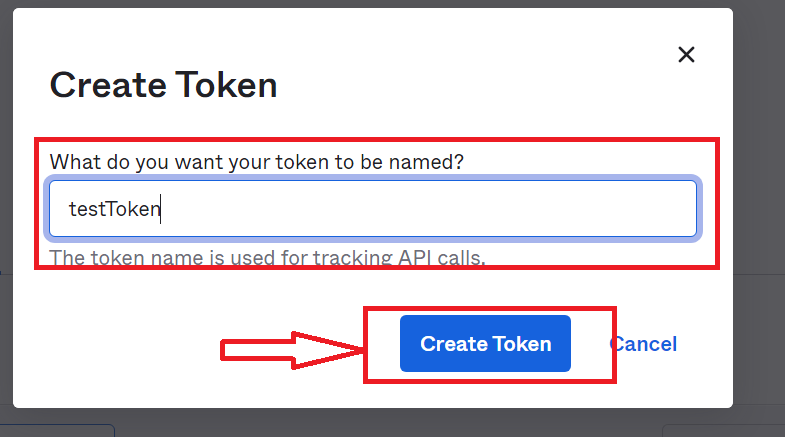Click the 'Create Token' dialog heading
This screenshot has width=785, height=437.
click(x=163, y=85)
